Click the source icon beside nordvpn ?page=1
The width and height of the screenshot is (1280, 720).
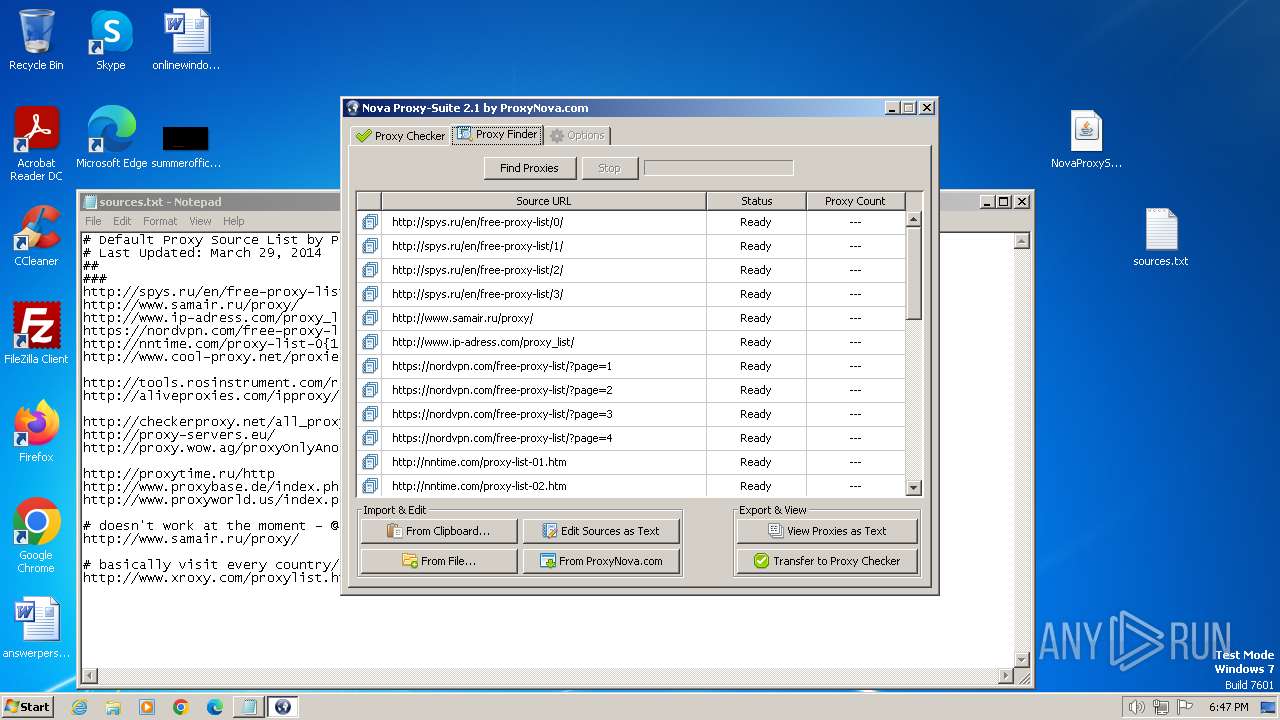[x=370, y=366]
